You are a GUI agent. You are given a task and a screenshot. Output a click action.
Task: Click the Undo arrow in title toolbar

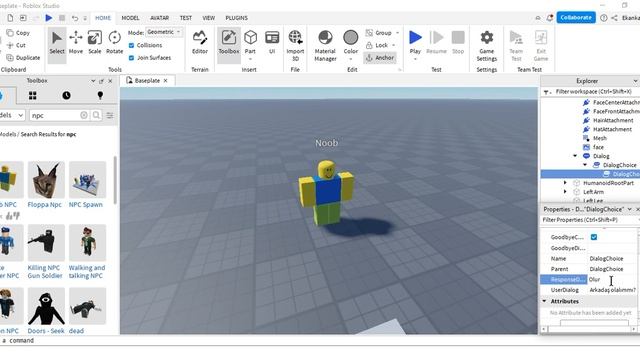click(75, 18)
